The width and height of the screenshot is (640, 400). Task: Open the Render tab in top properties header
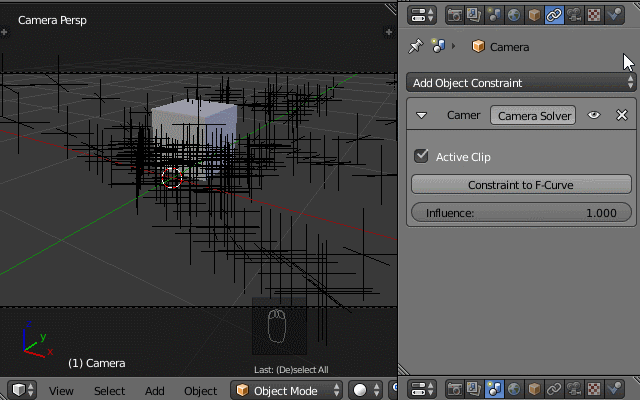click(454, 15)
